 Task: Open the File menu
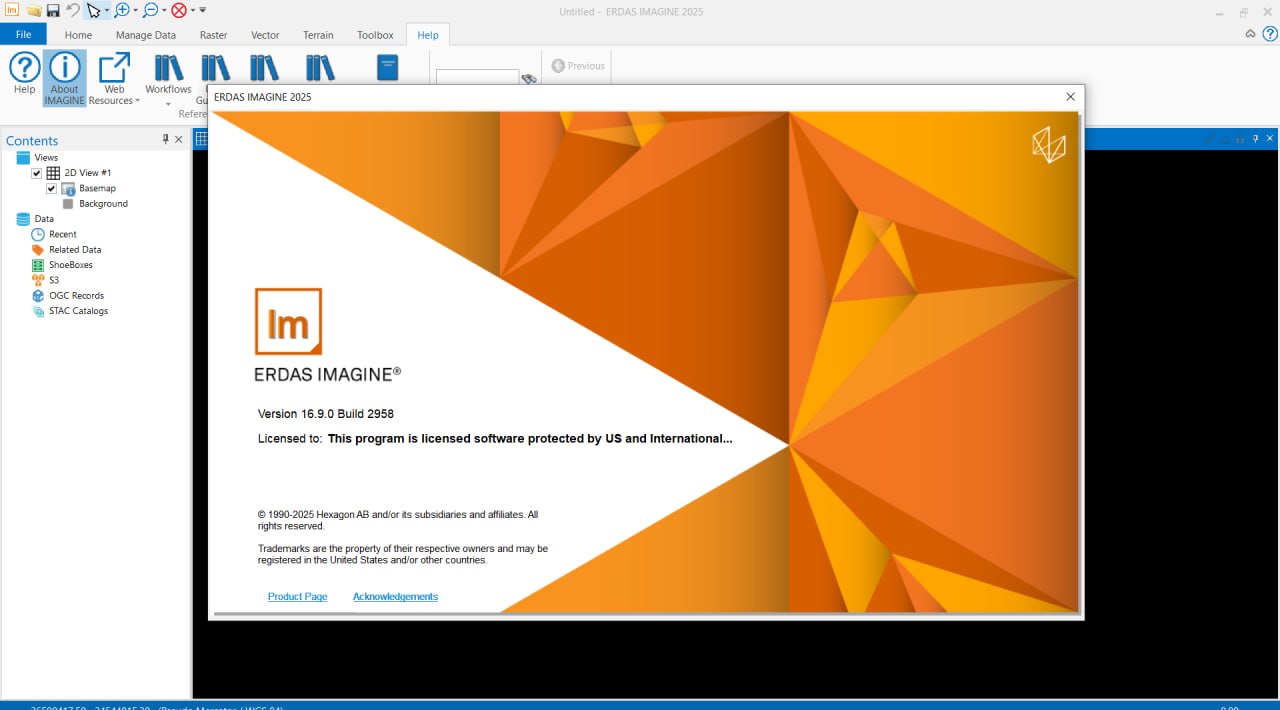pos(23,35)
